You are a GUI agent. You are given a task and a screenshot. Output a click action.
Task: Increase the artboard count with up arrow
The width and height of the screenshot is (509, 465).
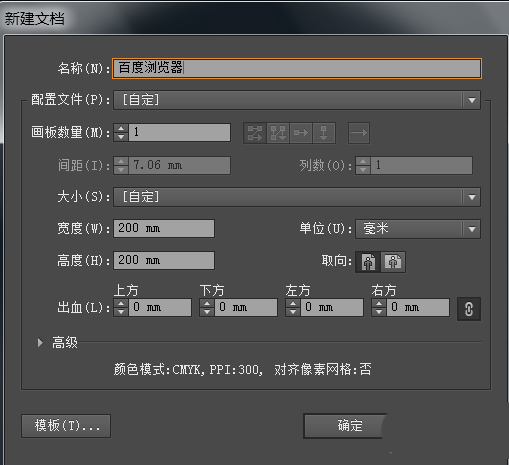[121, 128]
